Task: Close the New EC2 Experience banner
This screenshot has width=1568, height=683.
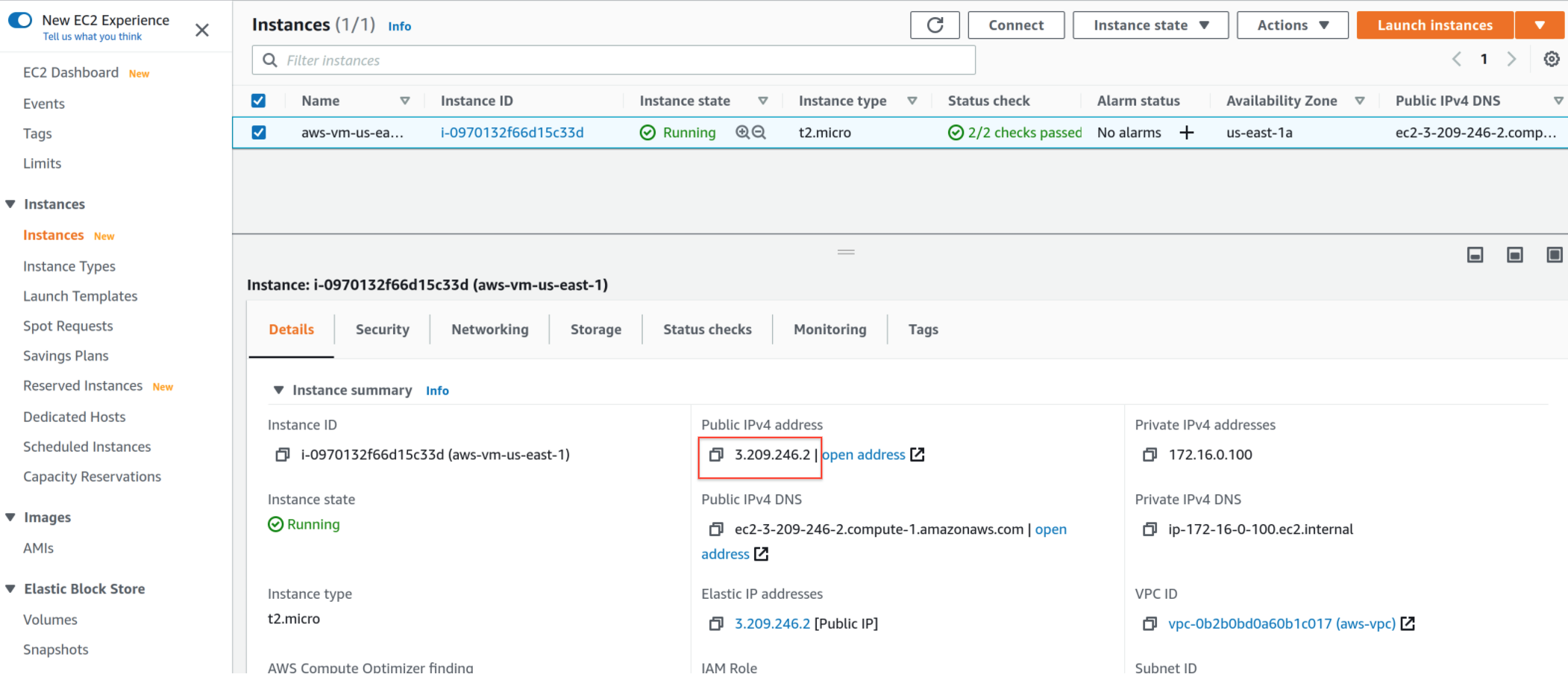Action: coord(201,30)
